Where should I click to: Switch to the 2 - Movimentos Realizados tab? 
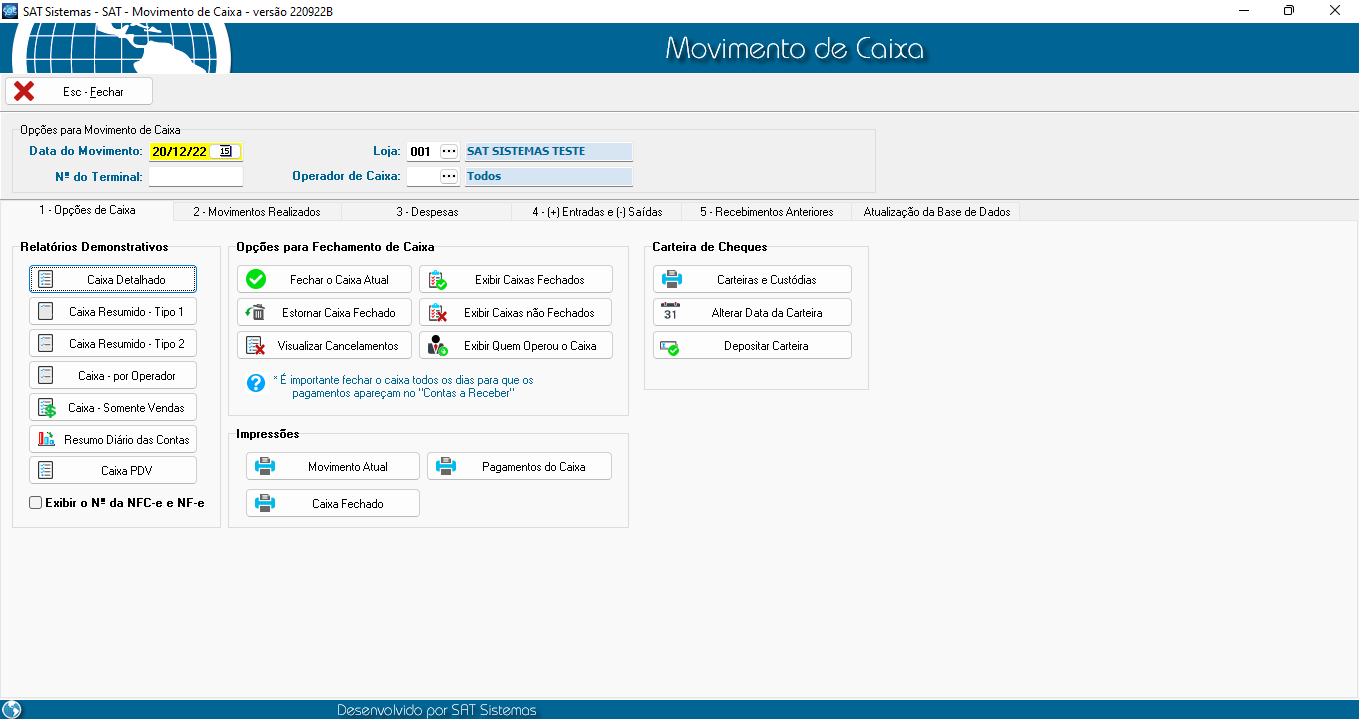click(x=257, y=212)
